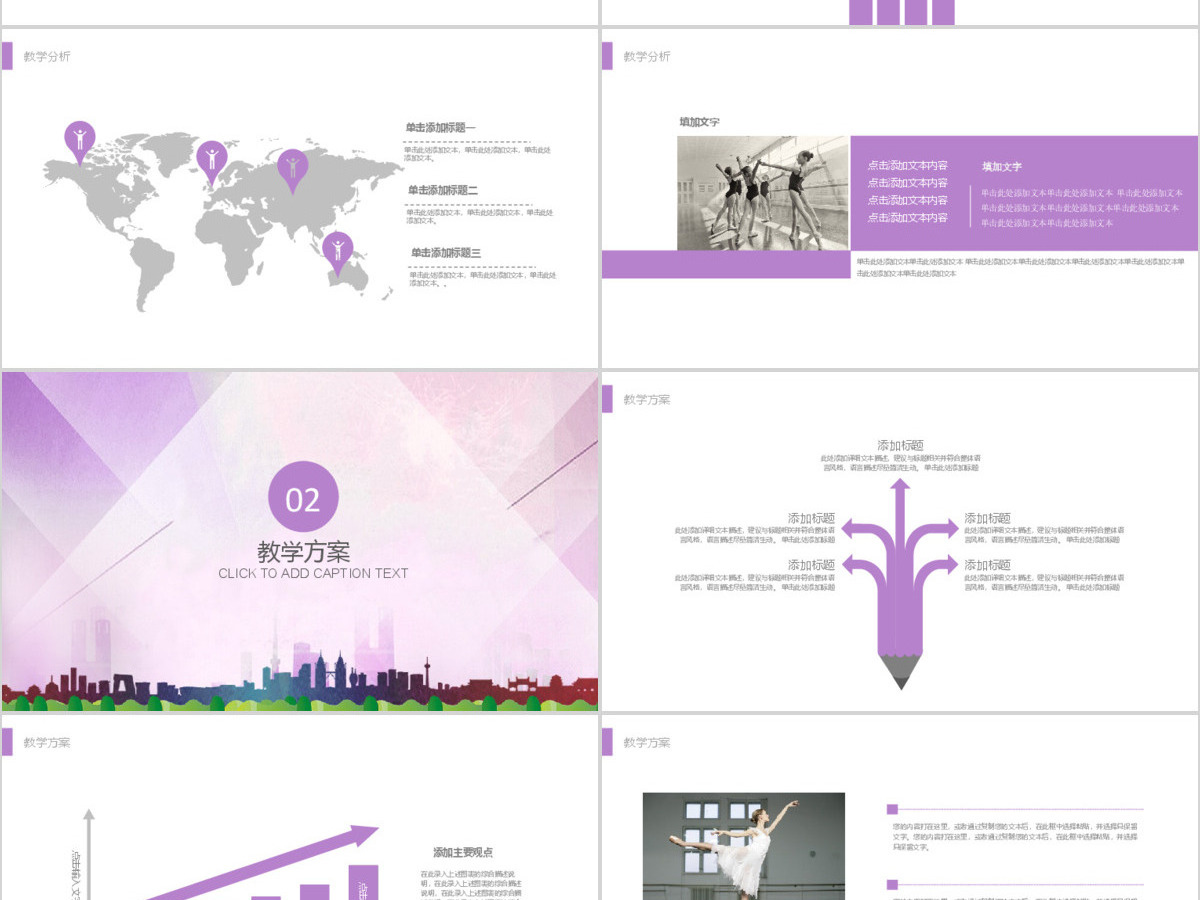The width and height of the screenshot is (1200, 900).
Task: Select 添加标题 above the pencil's center arrow
Action: tap(900, 446)
